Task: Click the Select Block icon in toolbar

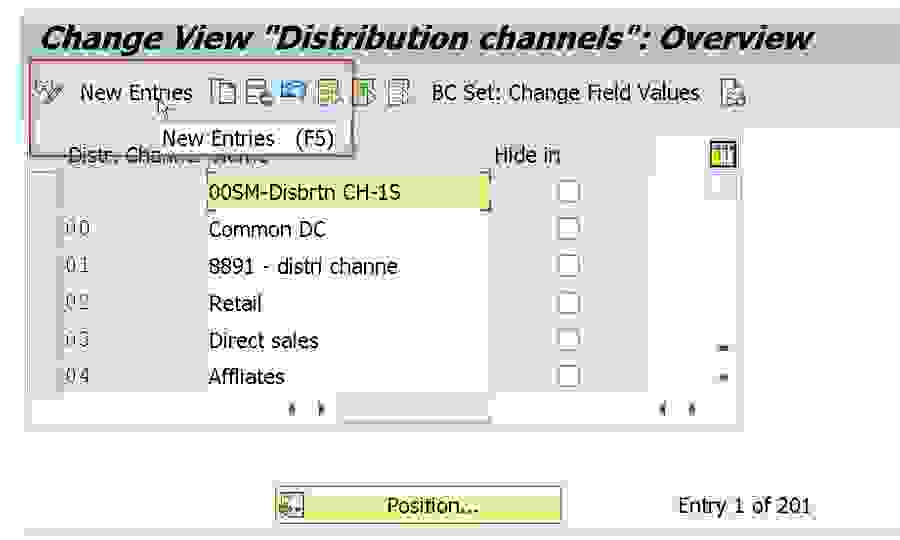Action: [364, 93]
